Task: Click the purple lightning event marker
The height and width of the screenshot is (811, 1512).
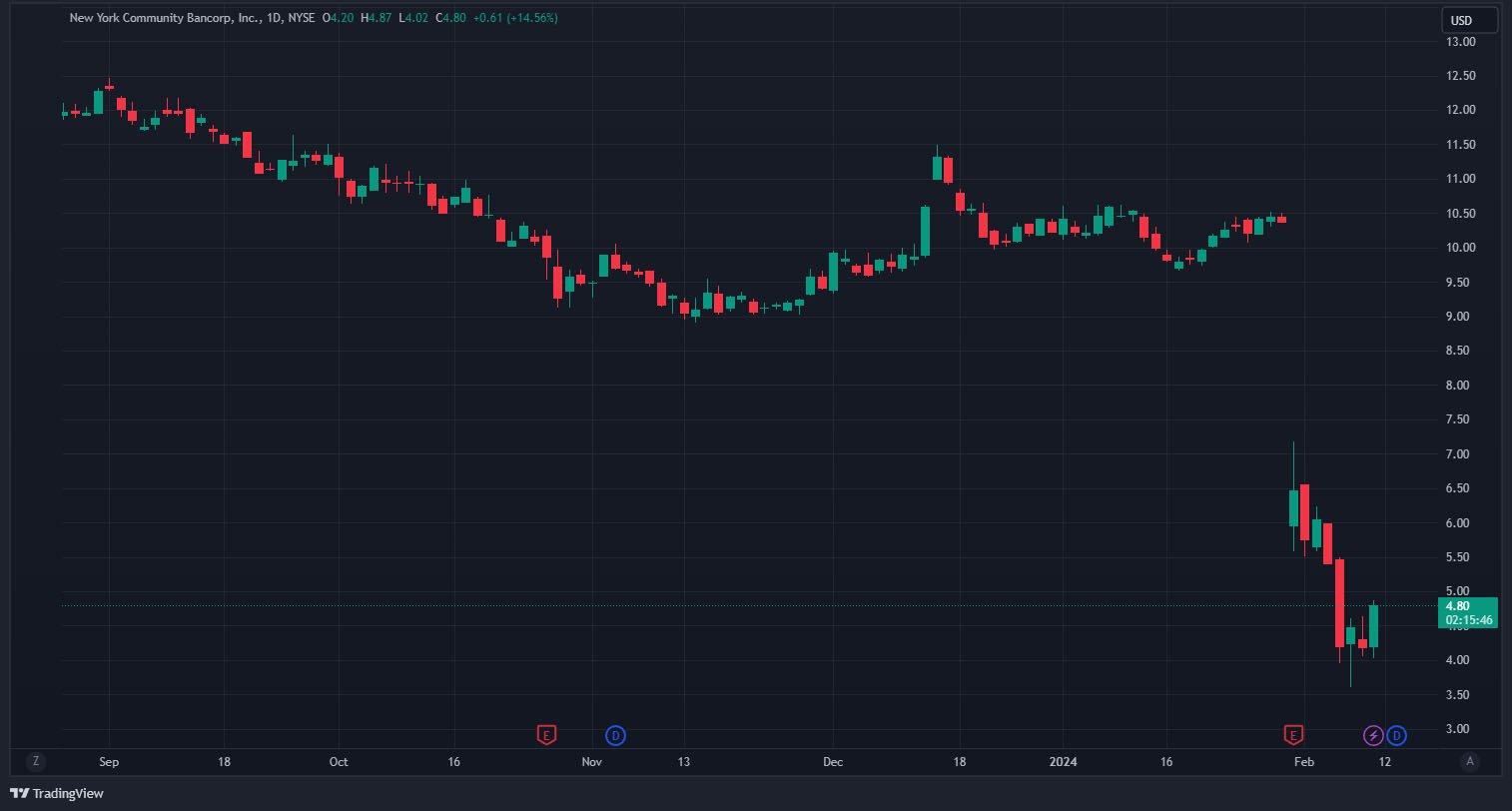Action: tap(1373, 736)
